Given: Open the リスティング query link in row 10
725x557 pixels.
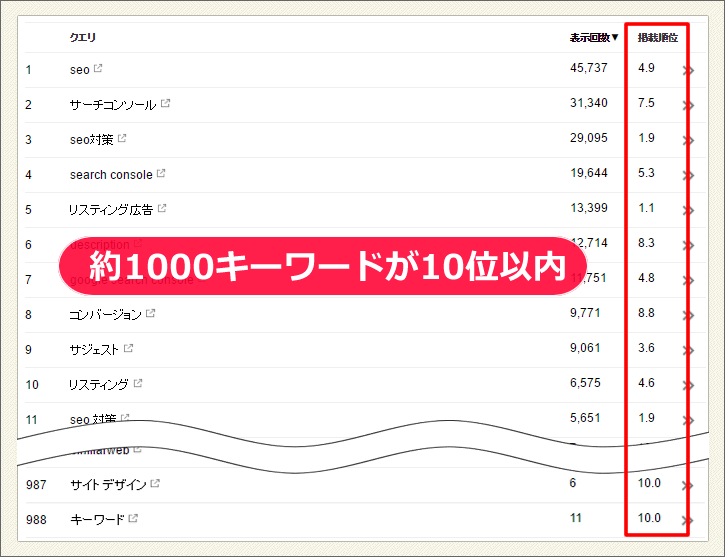Looking at the screenshot, I should click(99, 385).
